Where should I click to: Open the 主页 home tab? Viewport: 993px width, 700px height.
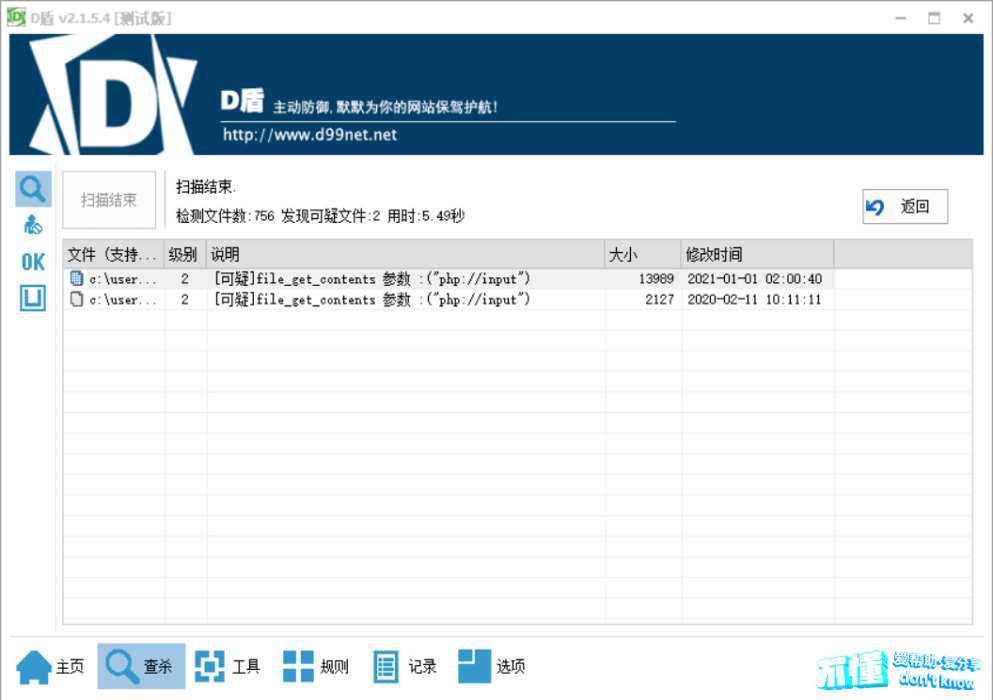pyautogui.click(x=50, y=666)
